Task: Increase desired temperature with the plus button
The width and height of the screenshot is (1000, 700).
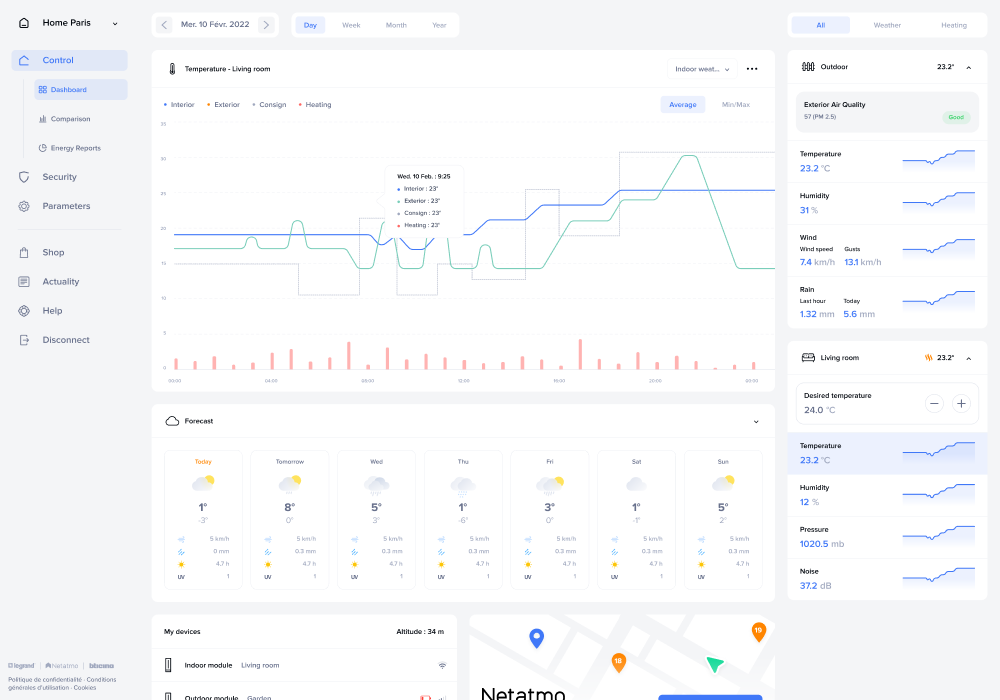Action: click(961, 403)
